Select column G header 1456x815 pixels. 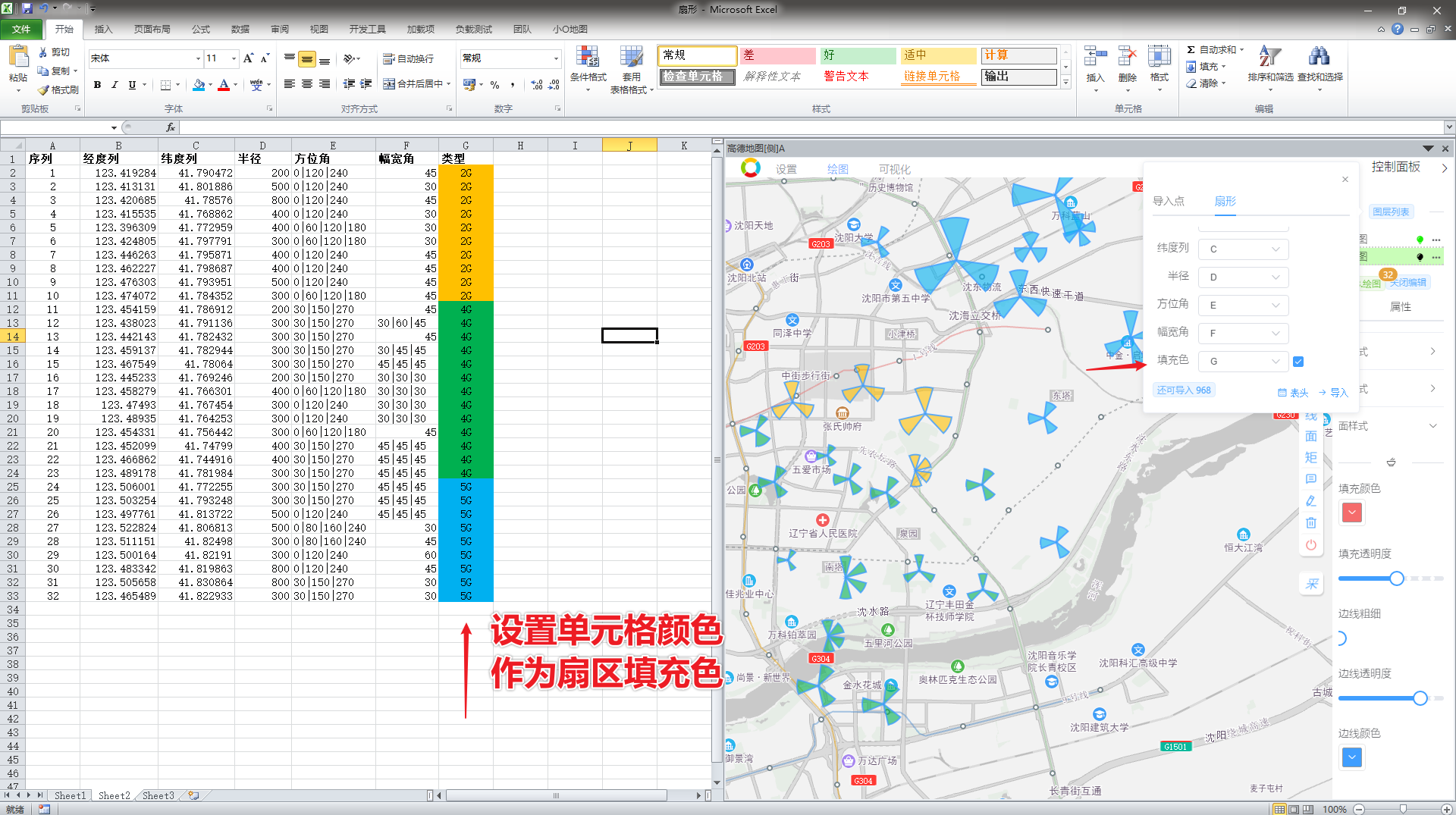466,146
